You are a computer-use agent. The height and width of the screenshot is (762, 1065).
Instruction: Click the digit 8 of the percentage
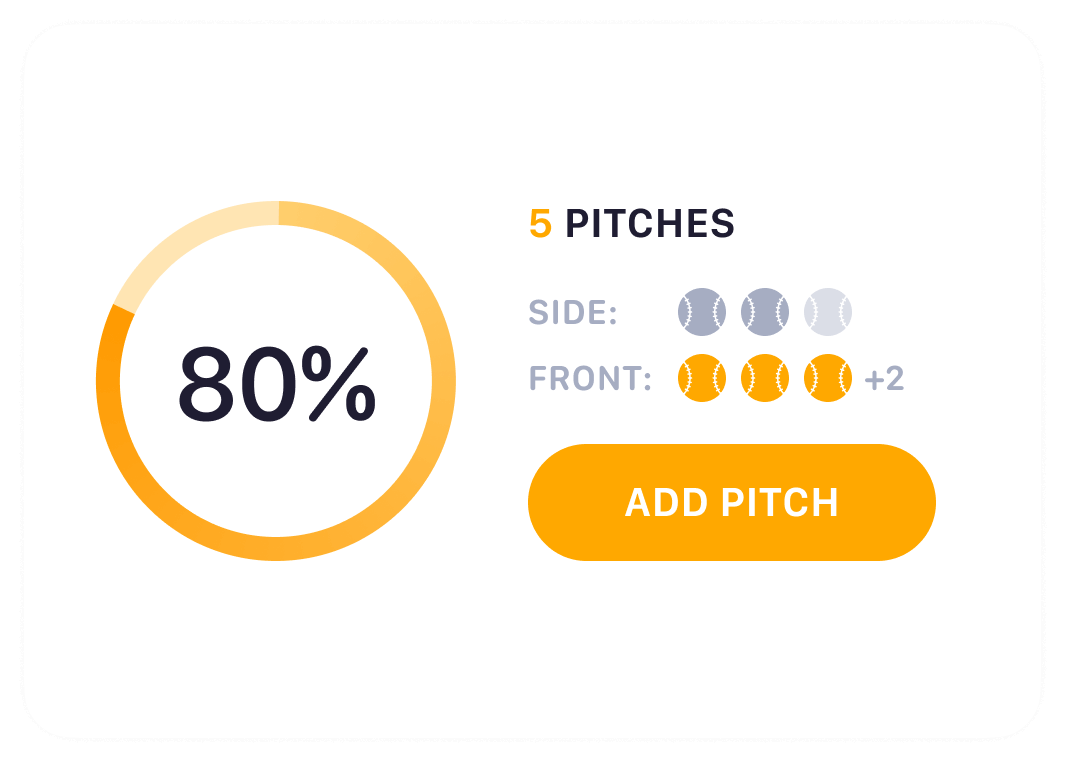pos(211,384)
